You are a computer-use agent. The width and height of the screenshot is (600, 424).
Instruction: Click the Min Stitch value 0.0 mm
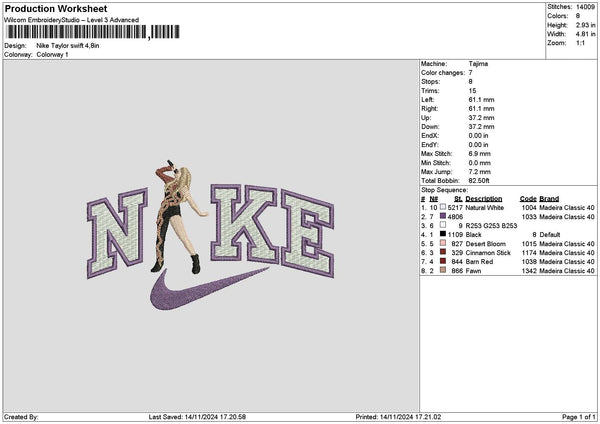[x=479, y=163]
